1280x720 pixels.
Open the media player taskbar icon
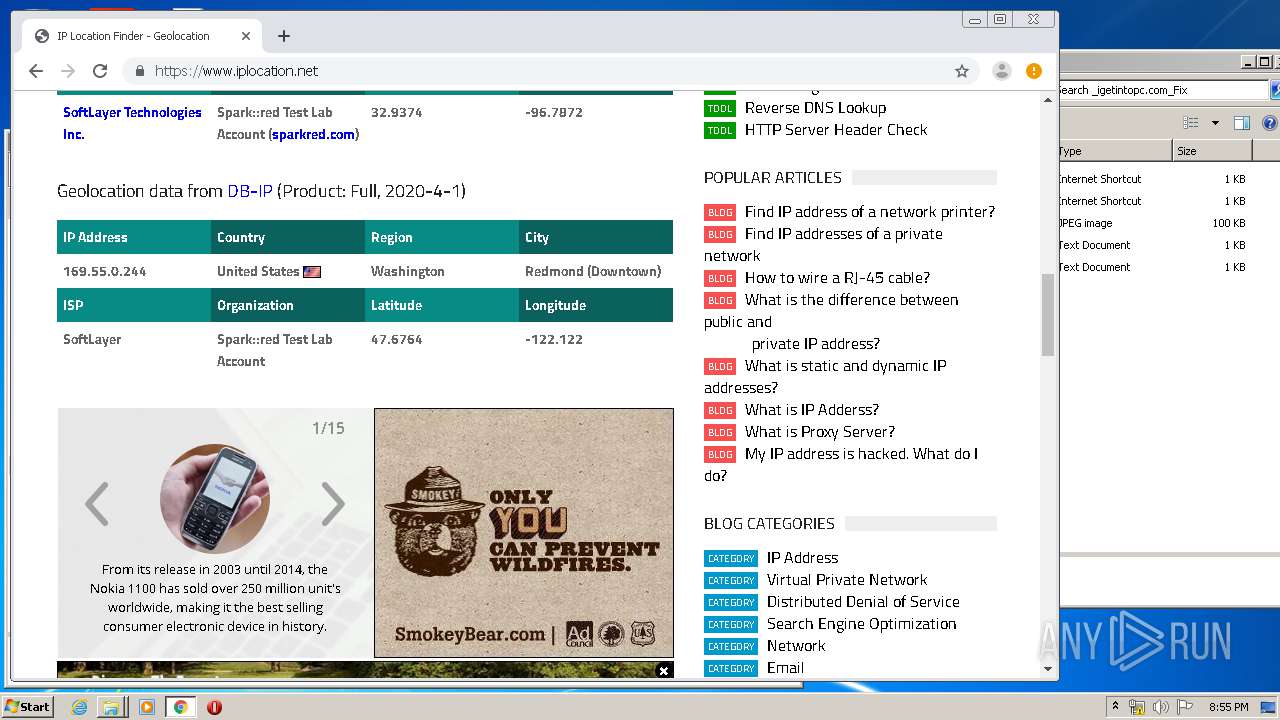tap(147, 707)
